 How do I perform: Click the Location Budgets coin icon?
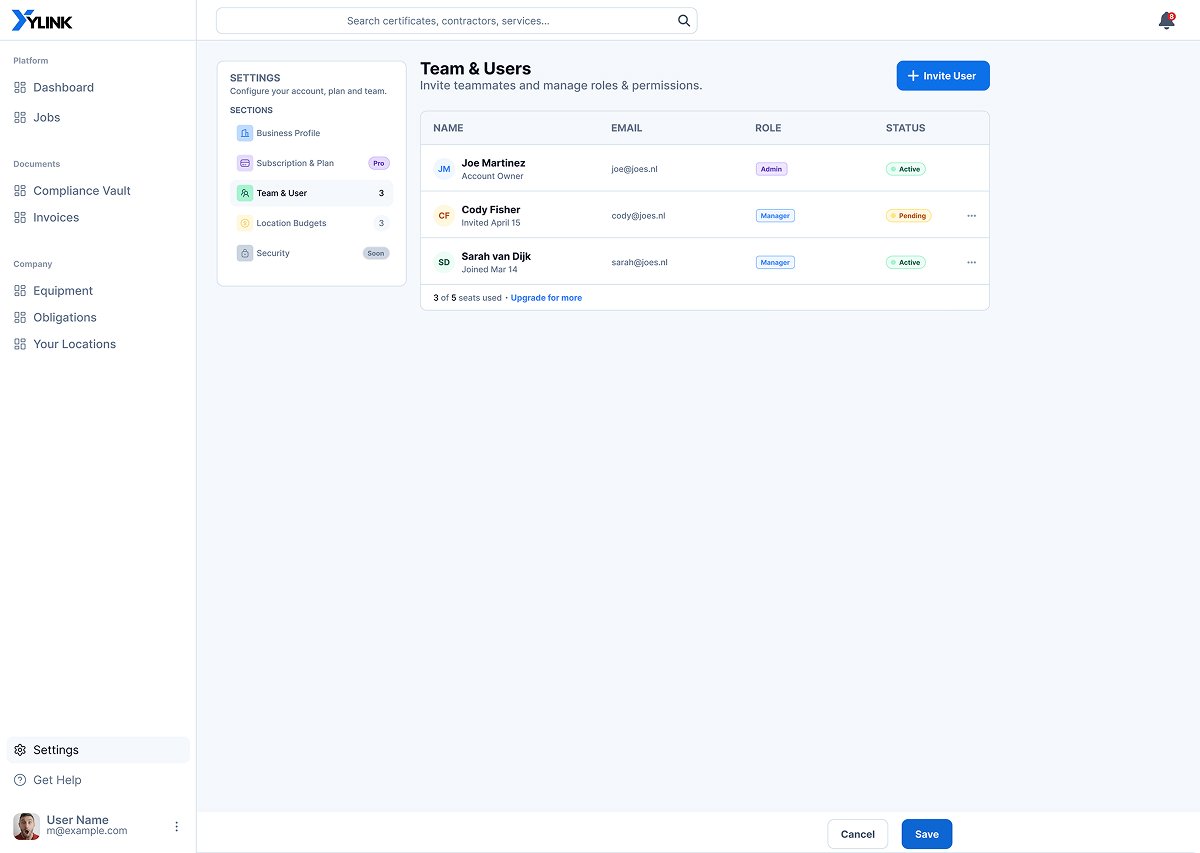pyautogui.click(x=245, y=223)
